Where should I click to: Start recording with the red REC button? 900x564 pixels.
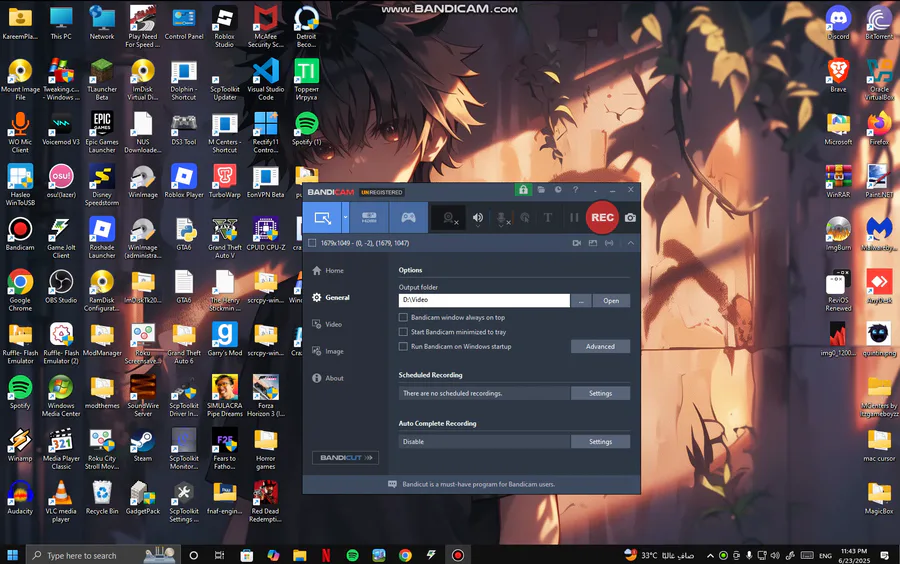click(602, 217)
